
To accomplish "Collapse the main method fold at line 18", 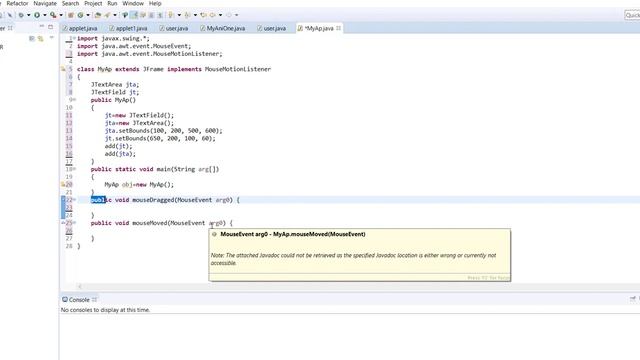I will [74, 169].
